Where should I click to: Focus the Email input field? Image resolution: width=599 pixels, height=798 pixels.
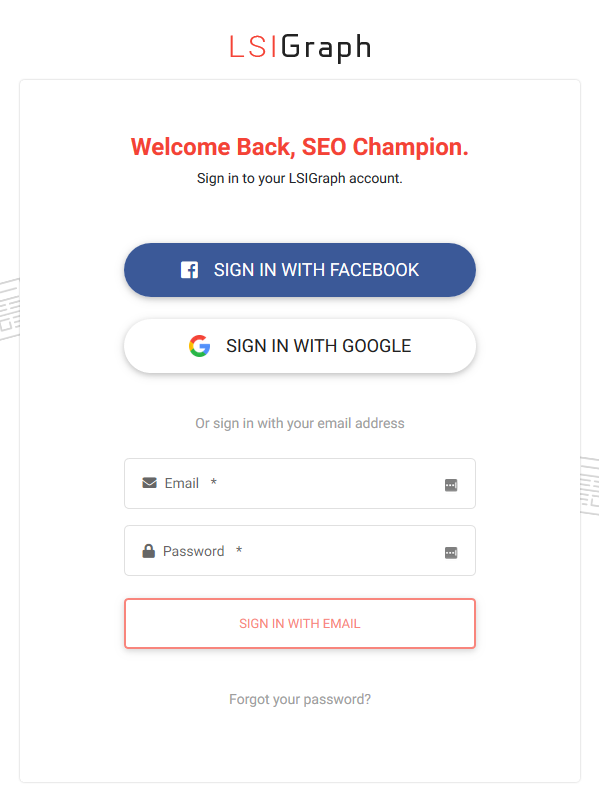[300, 483]
